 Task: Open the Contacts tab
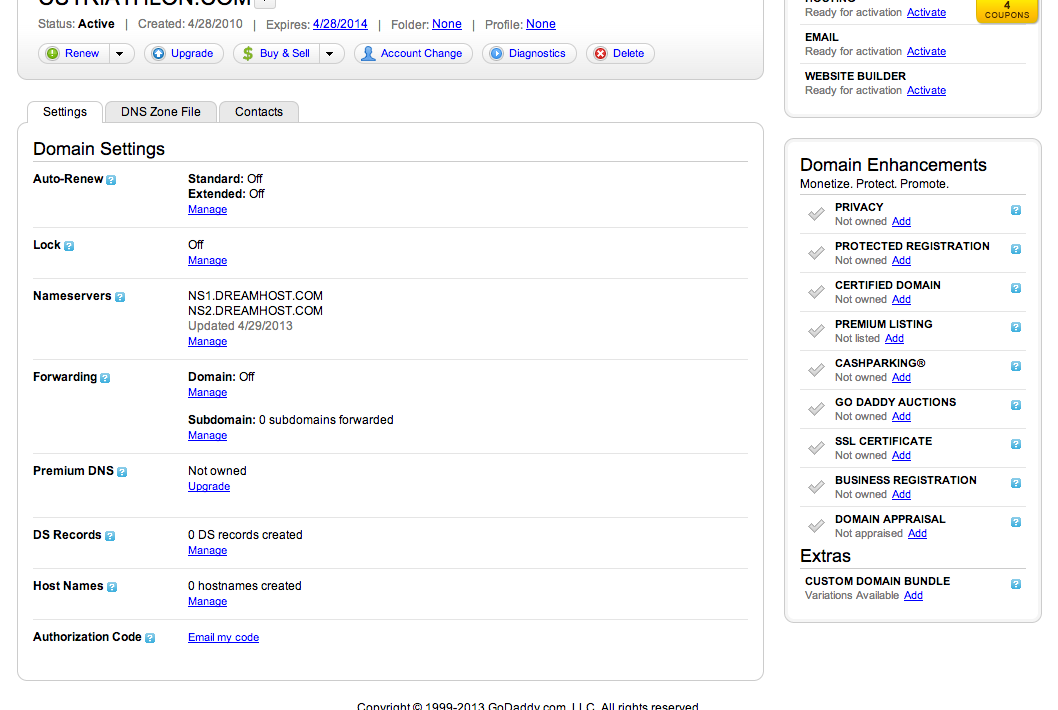coord(259,112)
